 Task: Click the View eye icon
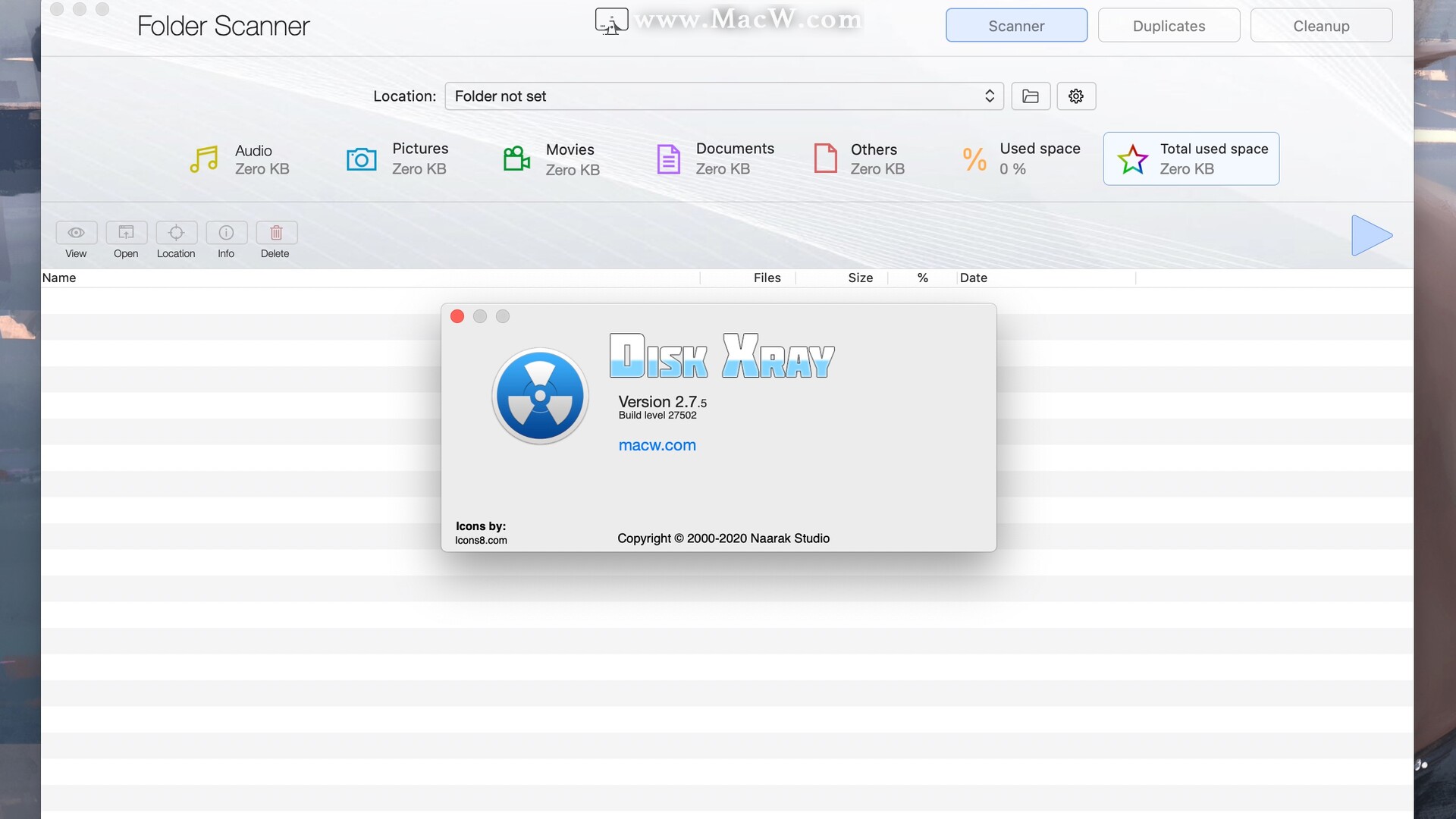(76, 233)
